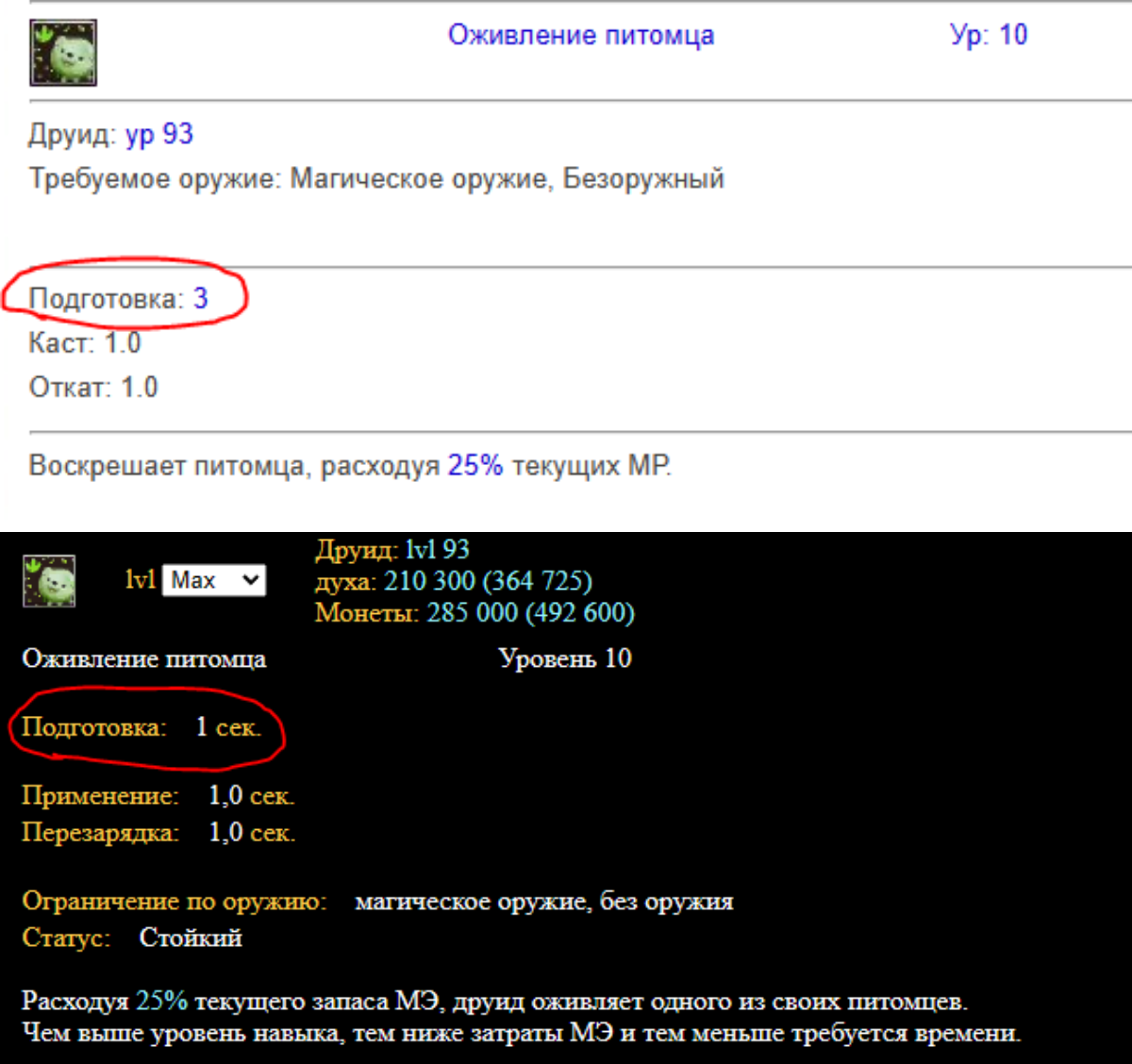Screen dimensions: 1132x1064
Task: Click the "Статус: Стойкий" line
Action: (x=132, y=939)
